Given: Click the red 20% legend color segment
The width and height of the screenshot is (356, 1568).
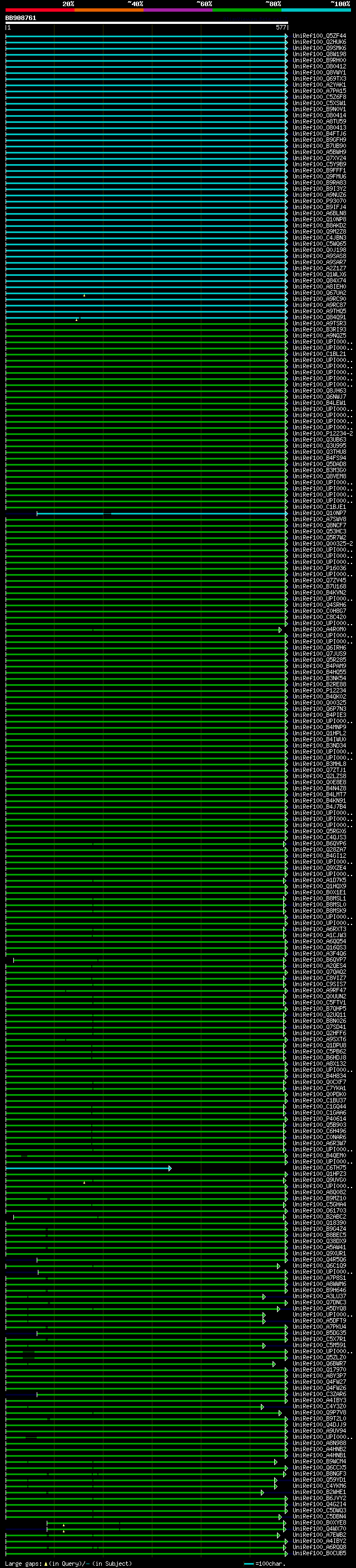Looking at the screenshot, I should (x=40, y=10).
